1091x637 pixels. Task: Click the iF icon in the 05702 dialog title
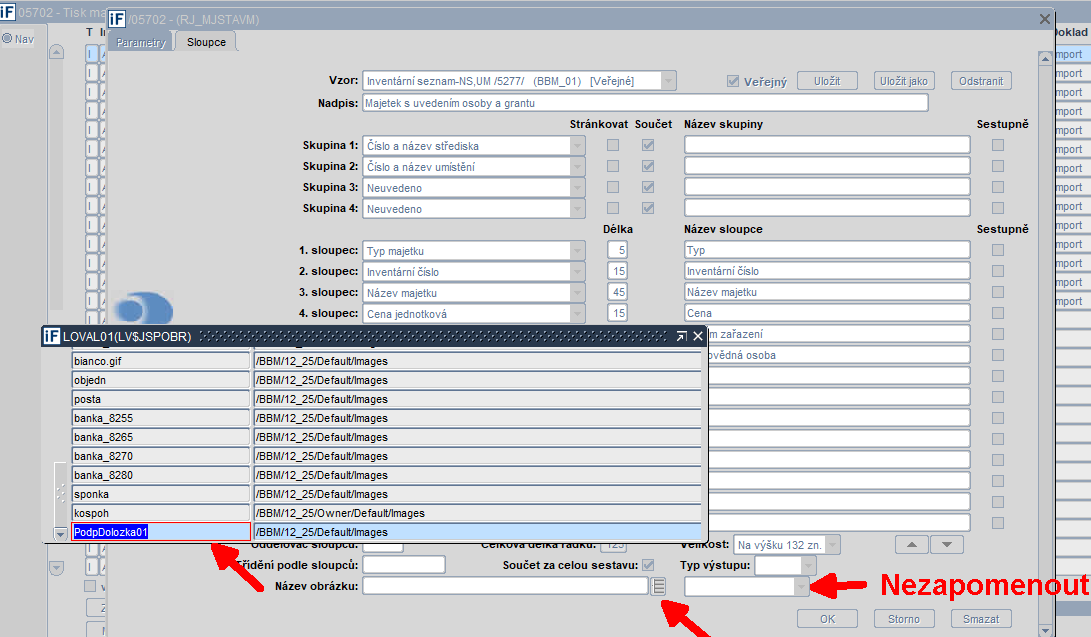point(116,19)
